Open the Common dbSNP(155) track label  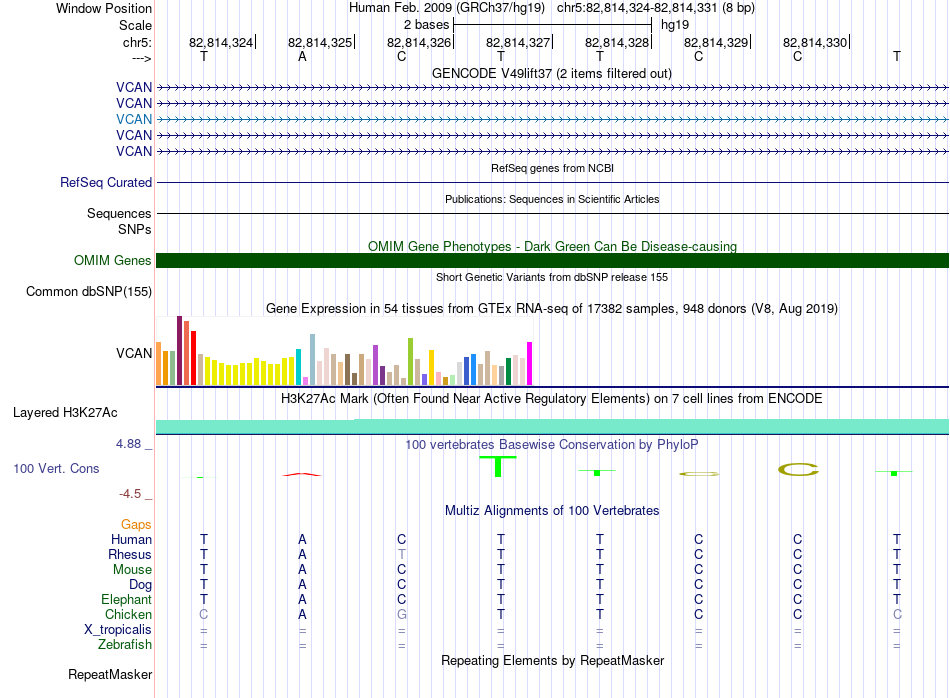89,291
